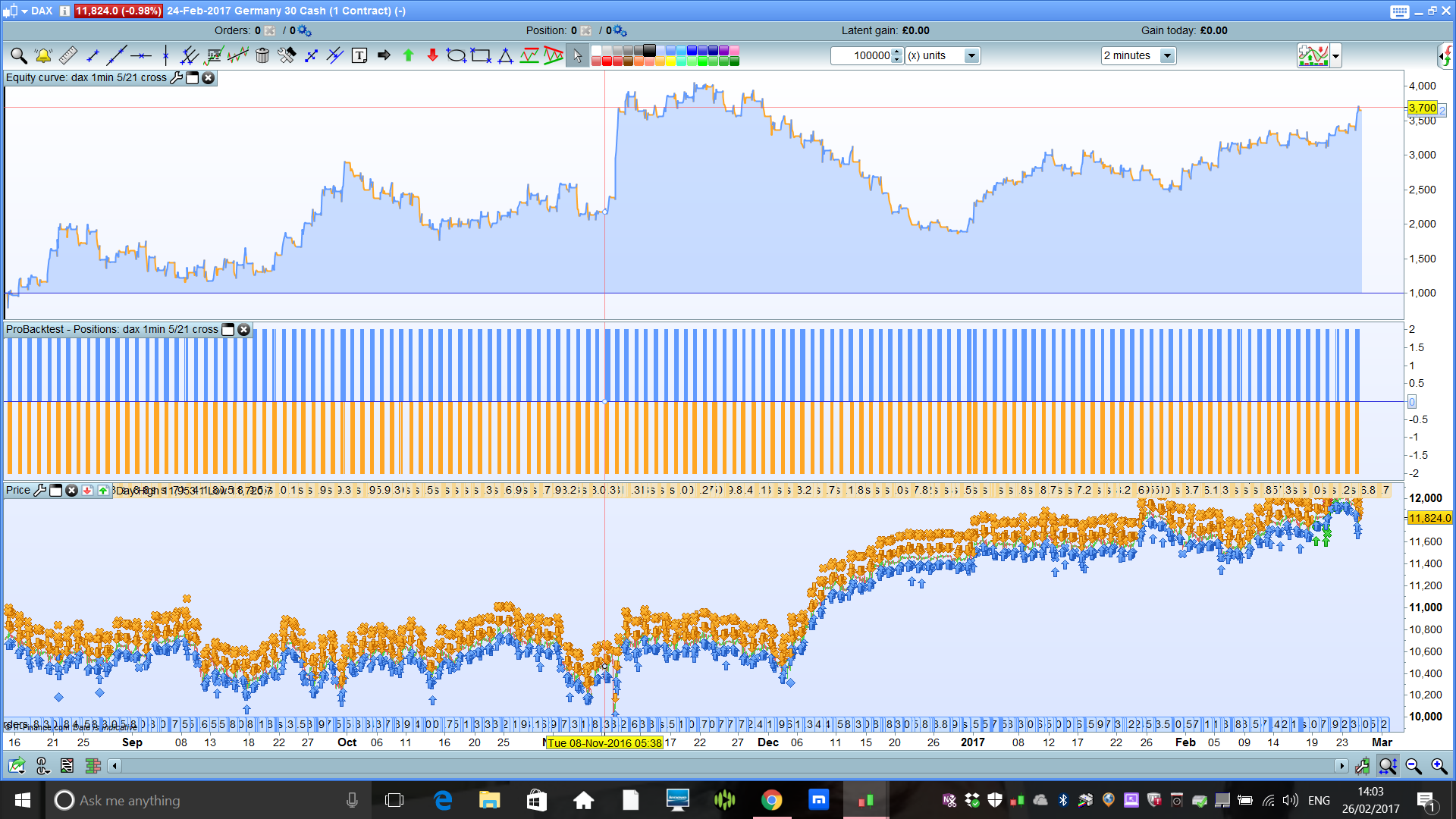
Task: Click the zoom out magnifier button
Action: pos(1414,766)
